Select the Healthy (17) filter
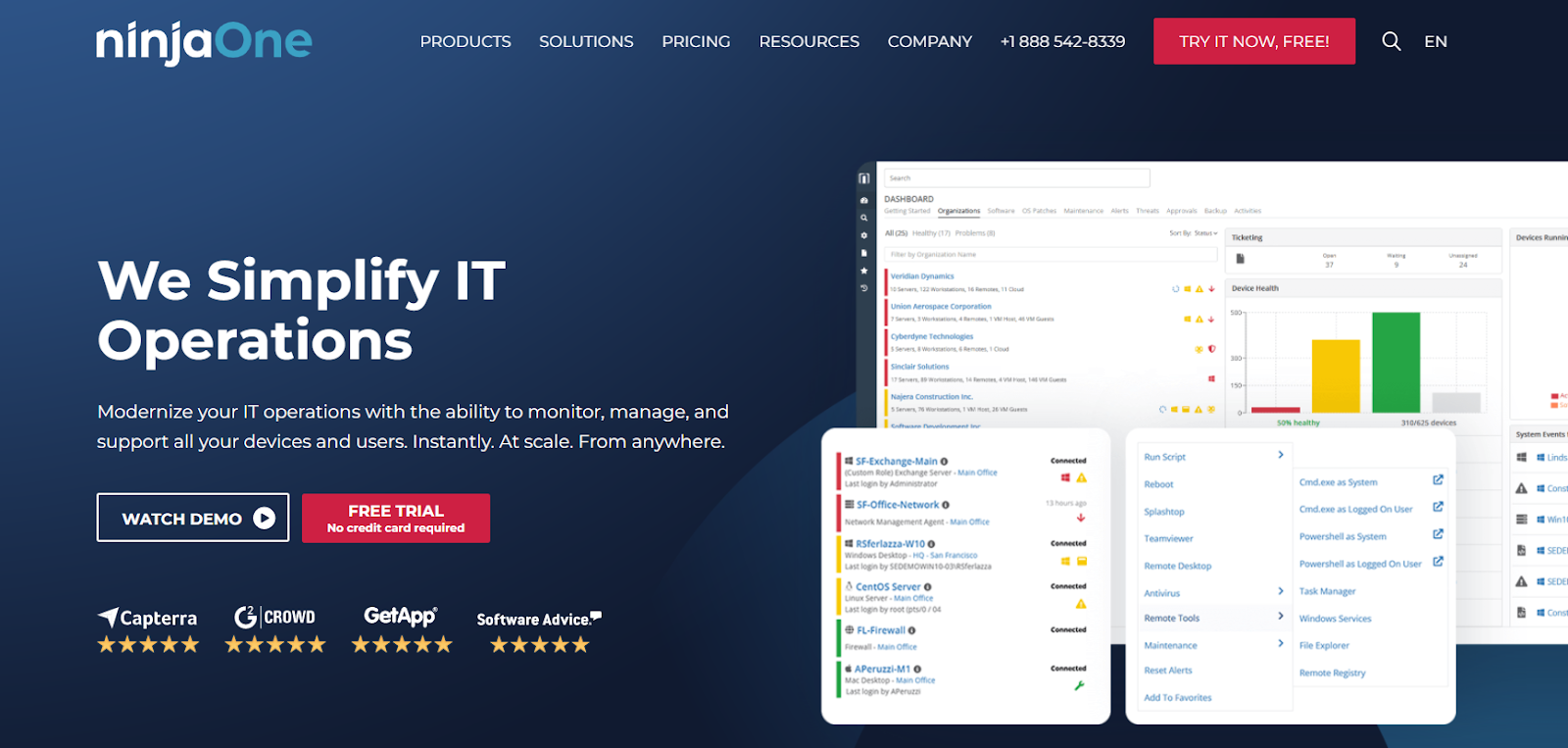Screen dimensions: 1568x748 point(931,233)
